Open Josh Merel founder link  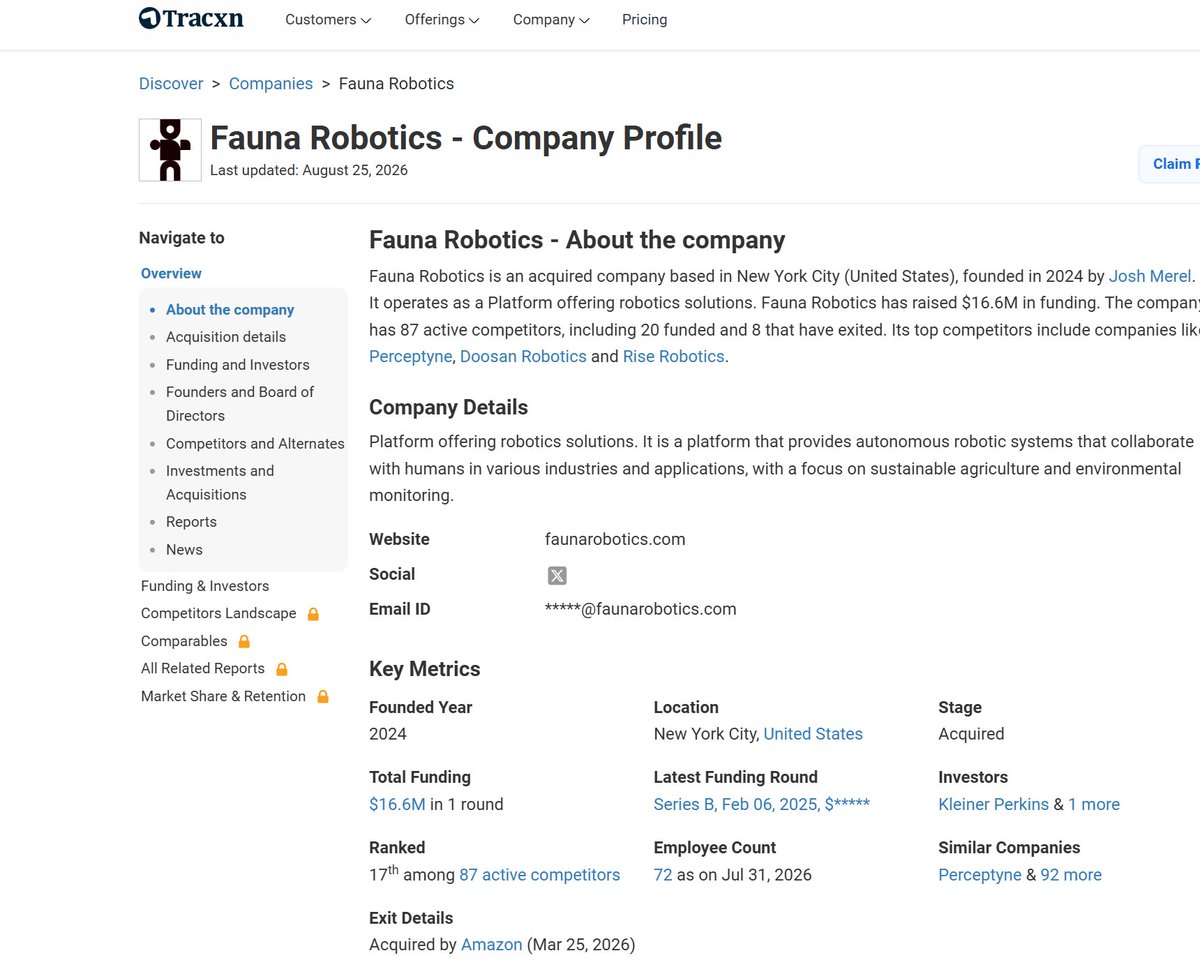1150,276
